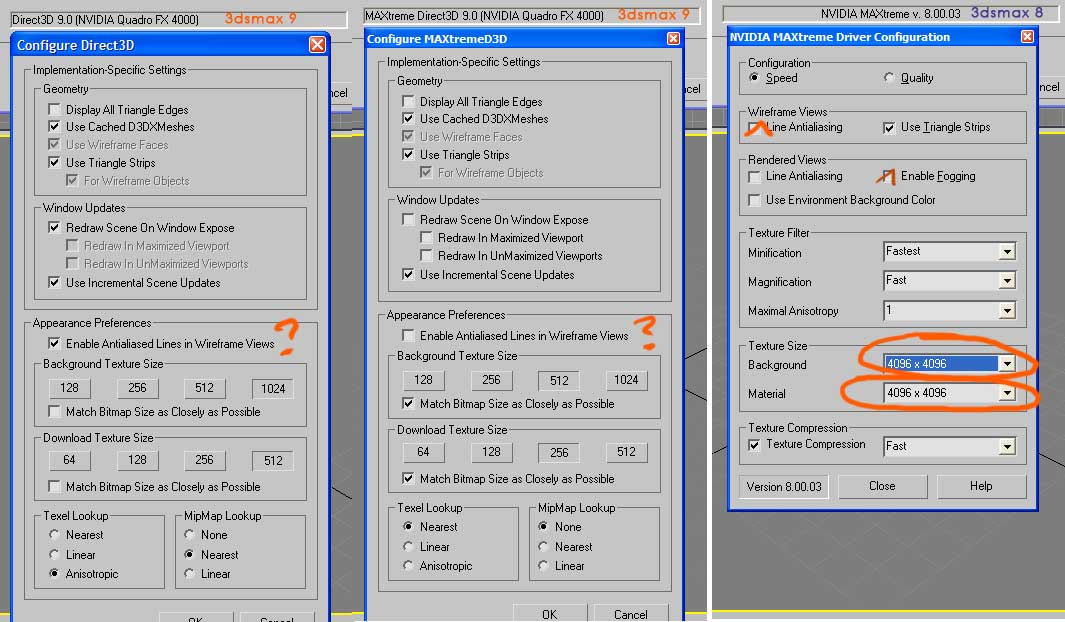Close NVIDIA MAXtreme Driver Configuration window via X
Viewport: 1065px width, 622px height.
pos(1028,36)
